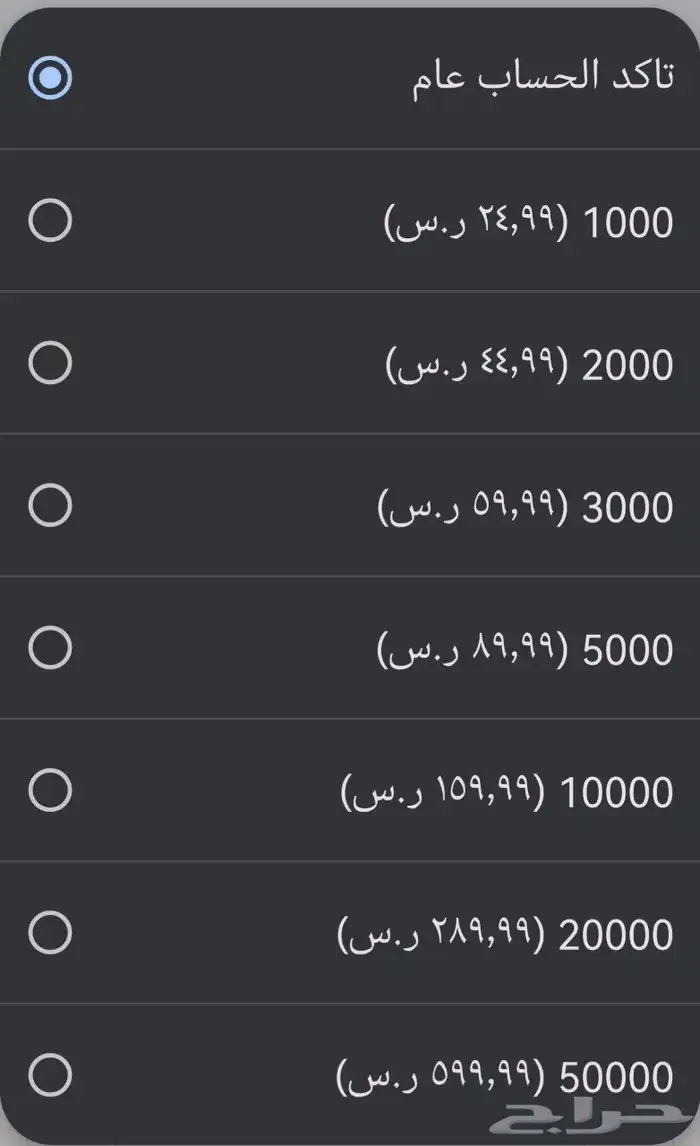Tap the تاكد الحساب عام label text
The width and height of the screenshot is (700, 1146).
click(543, 78)
